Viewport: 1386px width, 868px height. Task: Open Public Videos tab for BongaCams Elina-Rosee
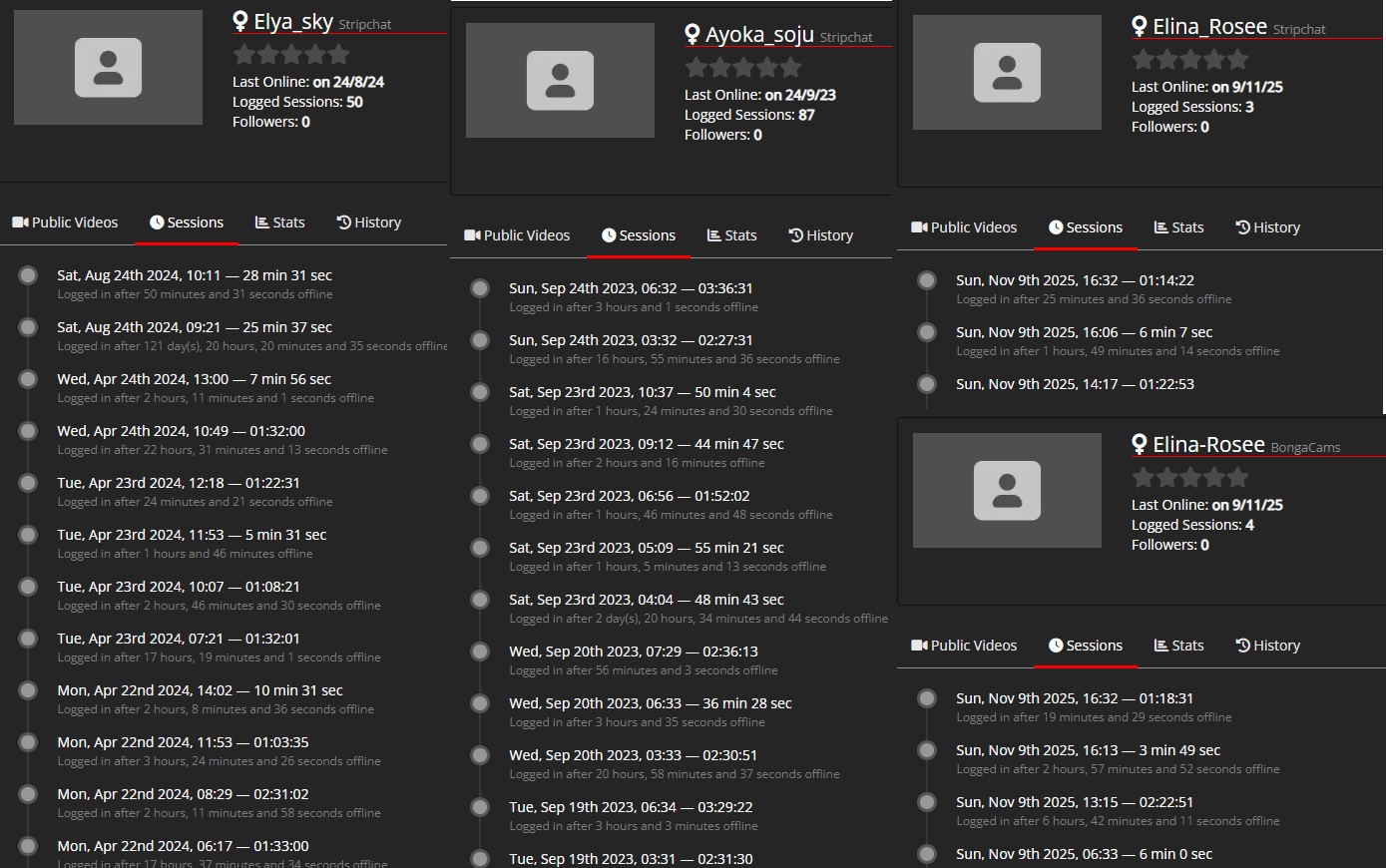coord(964,646)
